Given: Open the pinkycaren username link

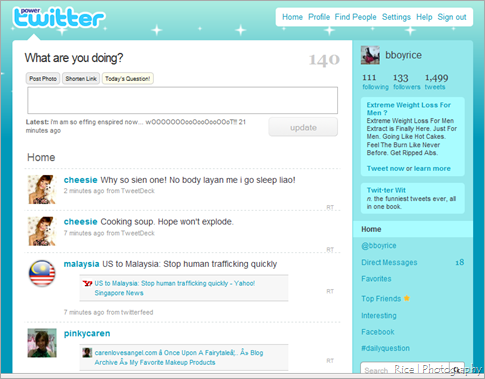Looking at the screenshot, I should pos(87,333).
